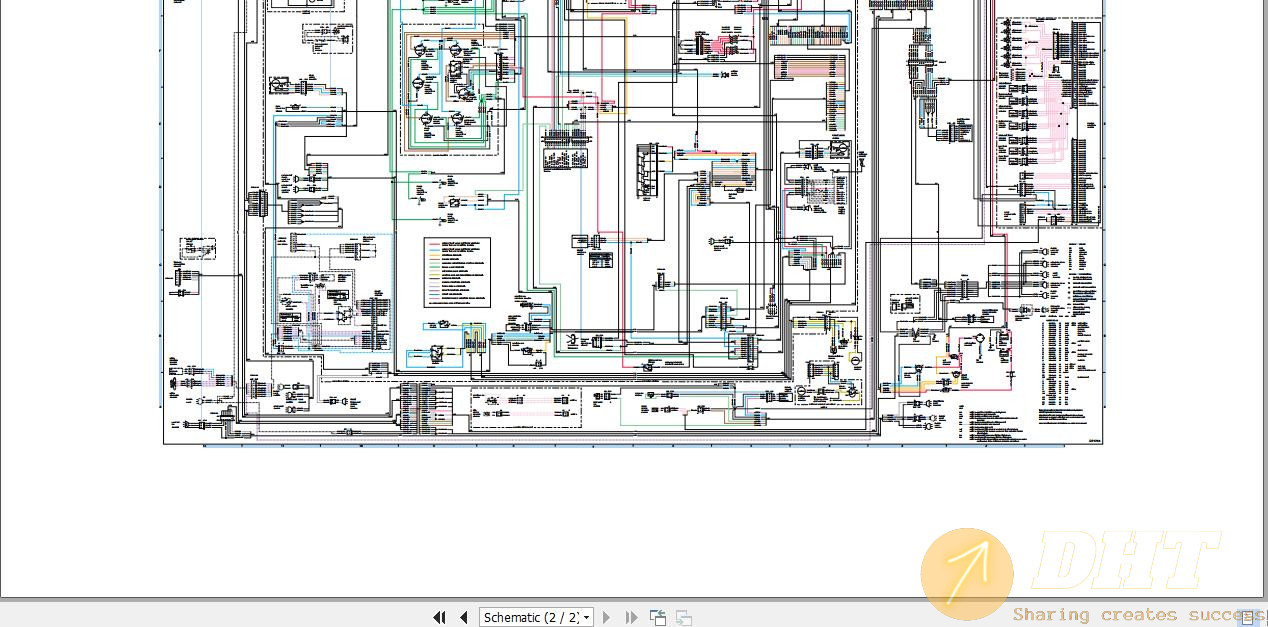This screenshot has height=627, width=1268.
Task: Jump to the first schematic page
Action: 439,617
